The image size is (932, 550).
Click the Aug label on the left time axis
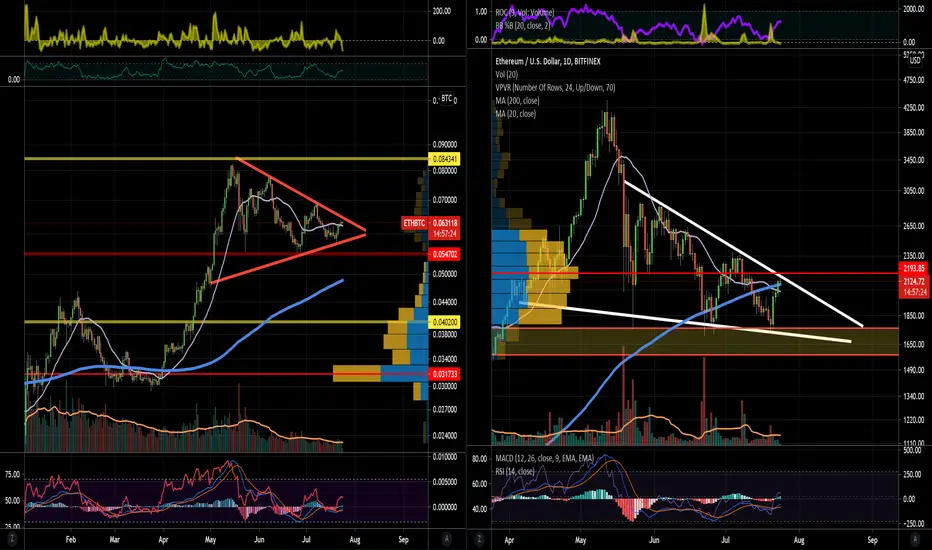coord(355,540)
